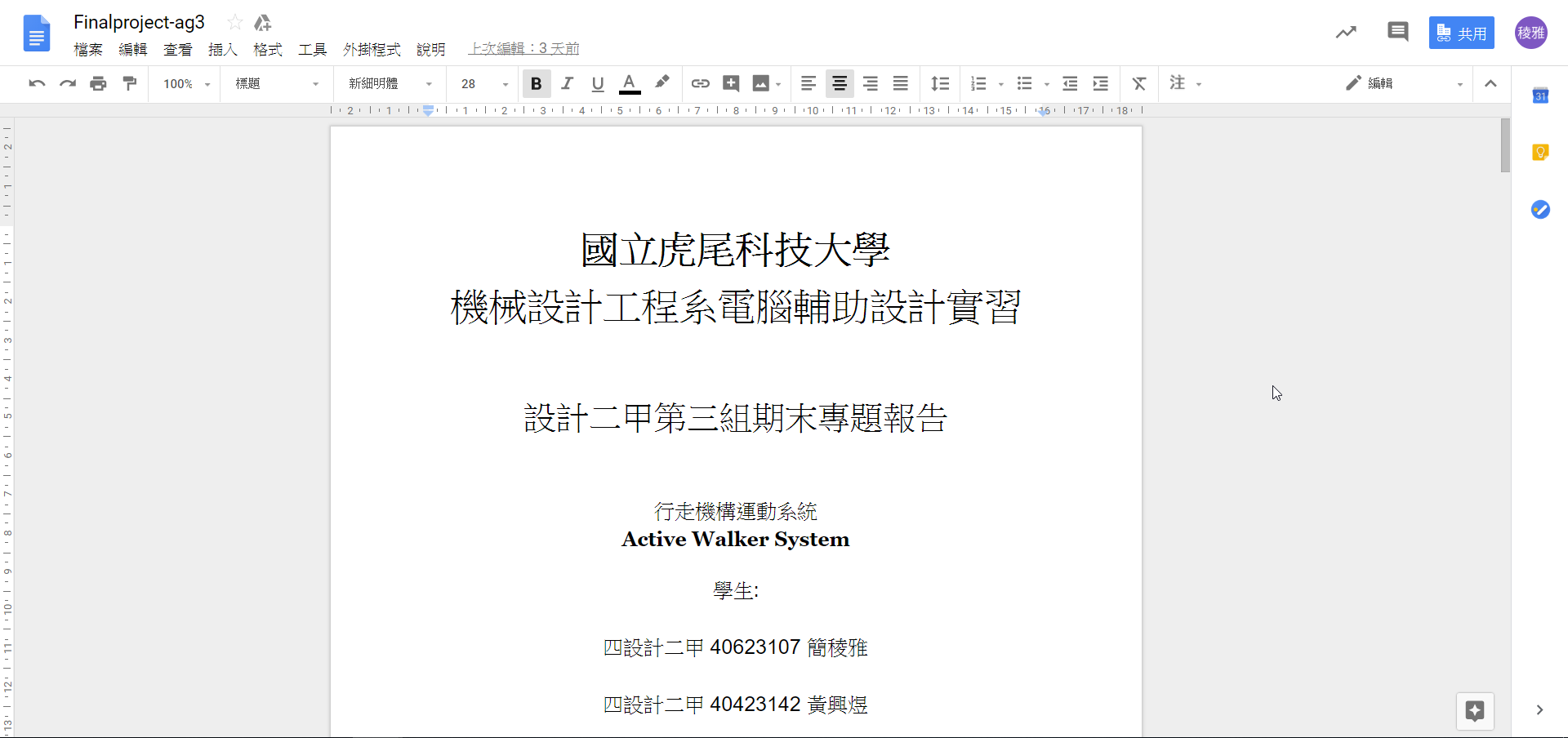
Task: Toggle italic formatting
Action: click(x=568, y=83)
